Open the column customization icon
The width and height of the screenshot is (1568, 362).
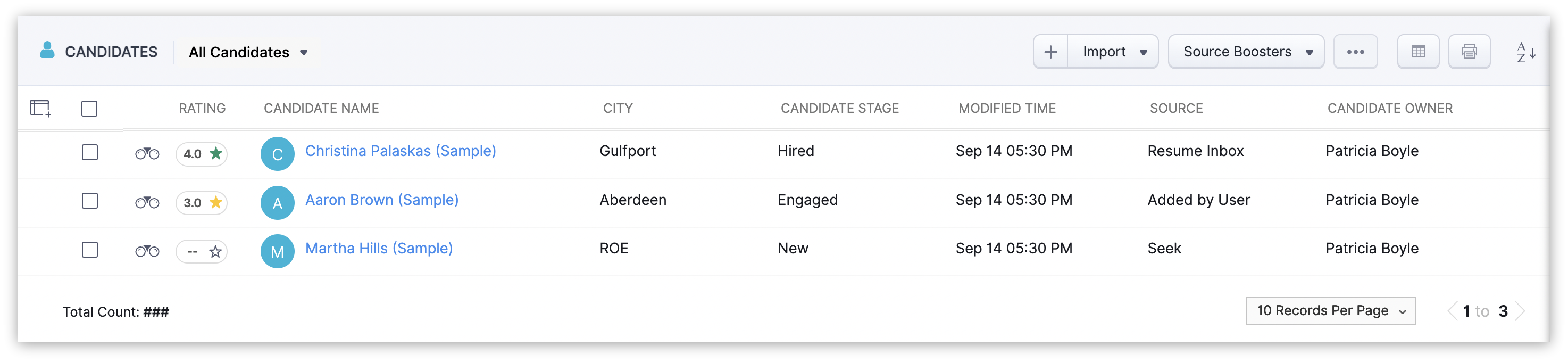(40, 109)
